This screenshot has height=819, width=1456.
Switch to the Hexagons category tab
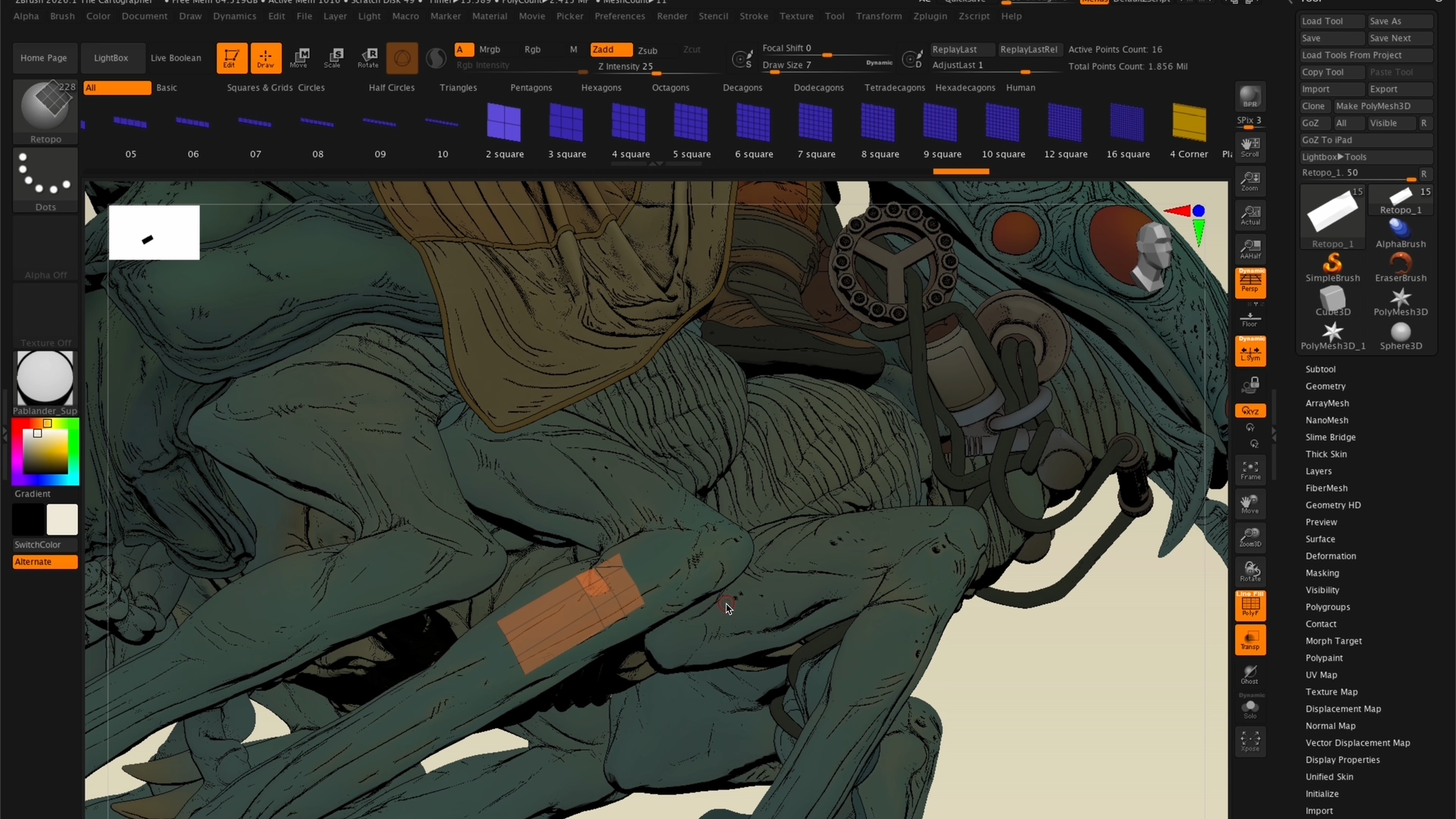[x=601, y=88]
